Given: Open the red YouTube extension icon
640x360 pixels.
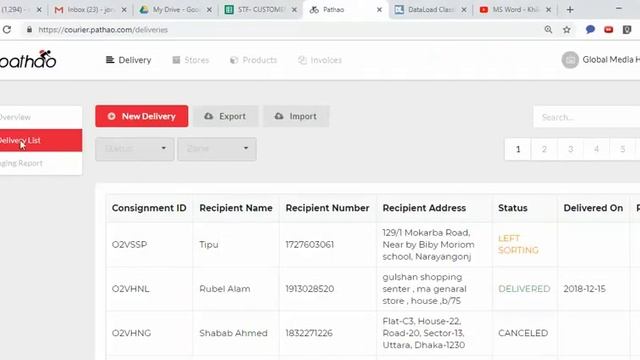Looking at the screenshot, I should pos(609,29).
